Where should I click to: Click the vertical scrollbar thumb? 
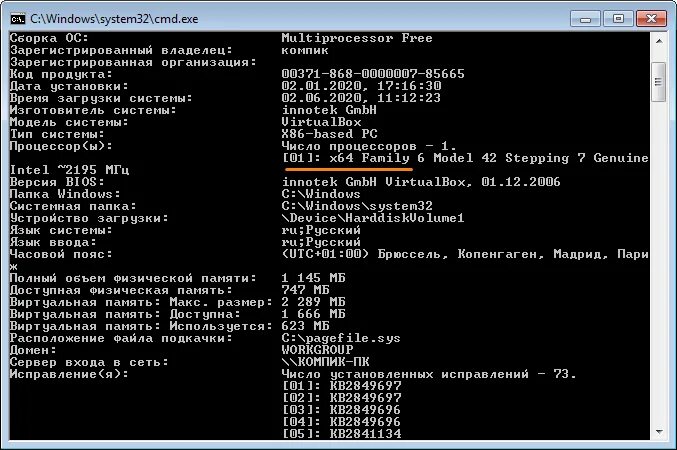tap(659, 82)
